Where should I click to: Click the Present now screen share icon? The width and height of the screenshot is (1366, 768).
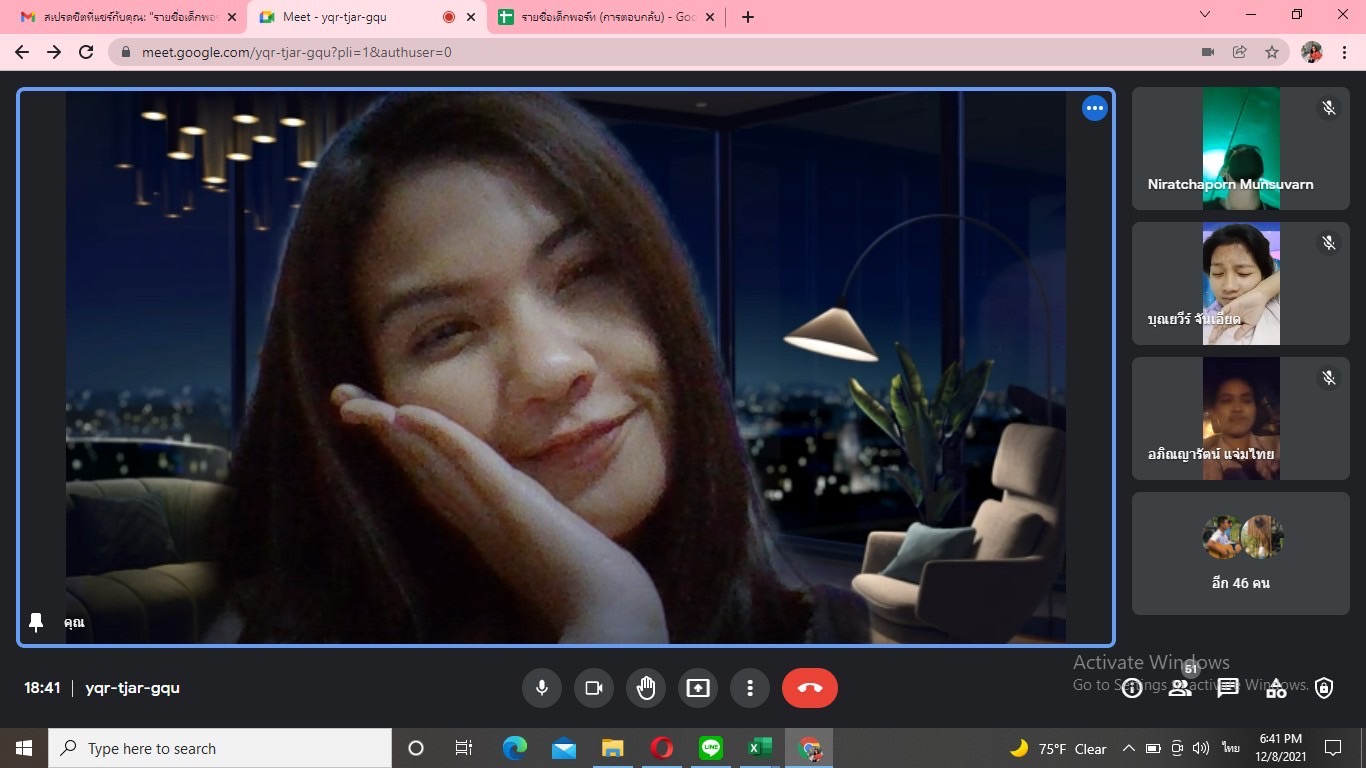coord(698,688)
